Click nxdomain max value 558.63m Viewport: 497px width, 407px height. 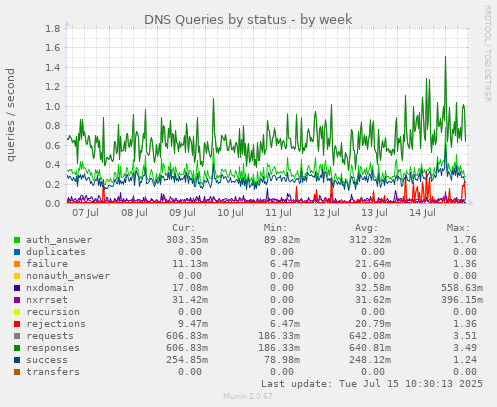tap(462, 288)
